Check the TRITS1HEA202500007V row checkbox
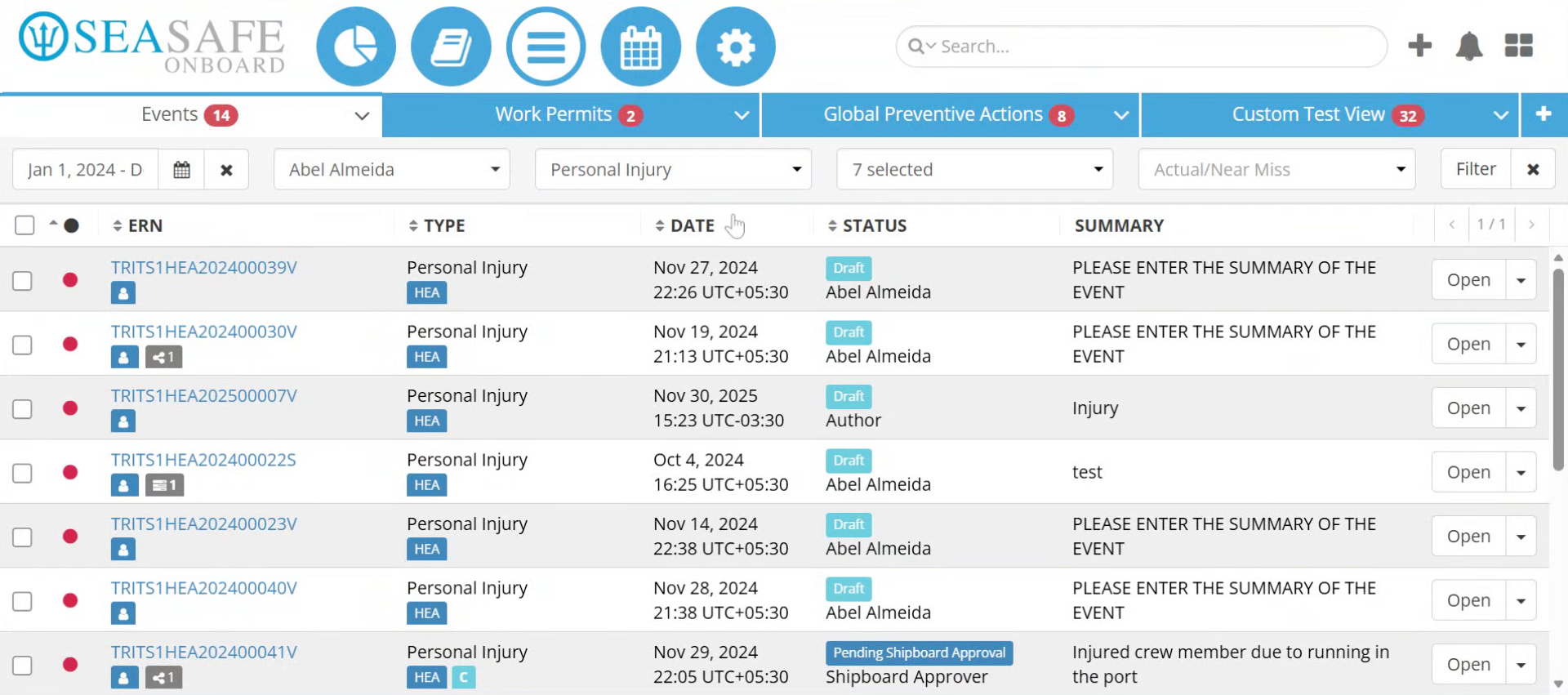This screenshot has height=695, width=1568. pos(23,409)
